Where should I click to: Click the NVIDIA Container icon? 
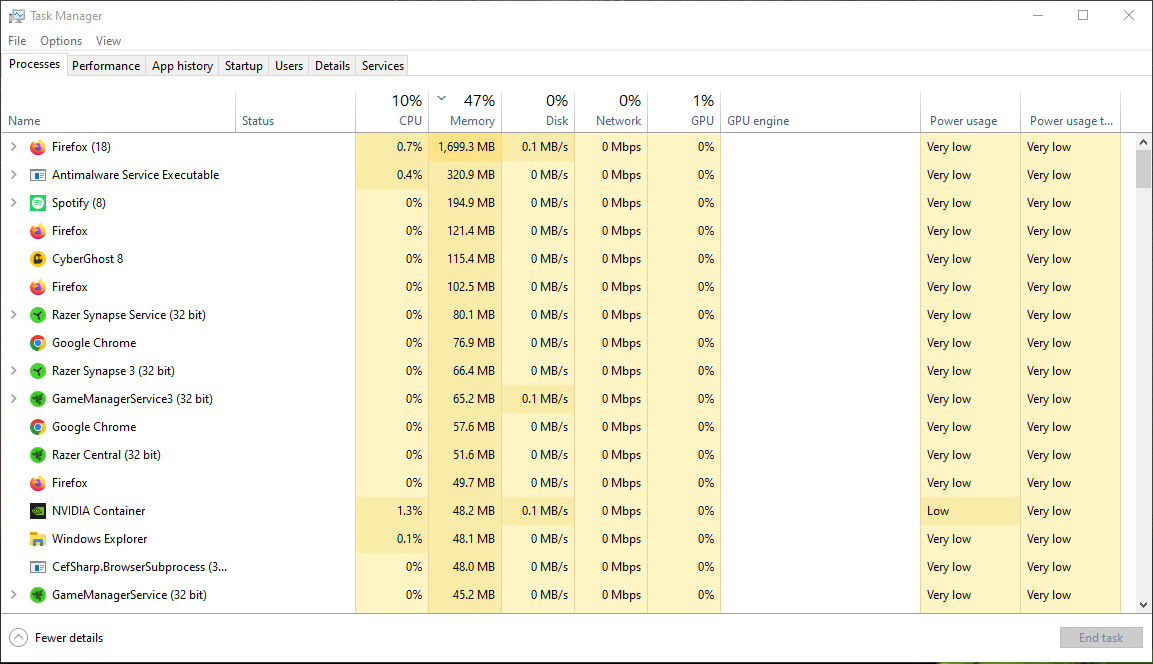(38, 511)
